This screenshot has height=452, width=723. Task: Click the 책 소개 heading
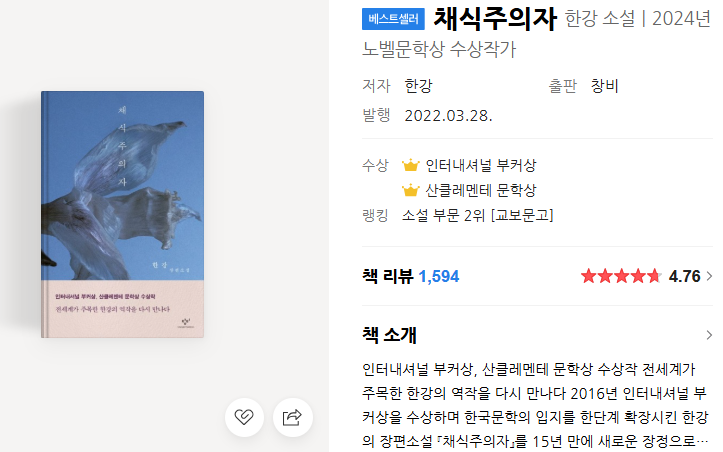[x=389, y=335]
